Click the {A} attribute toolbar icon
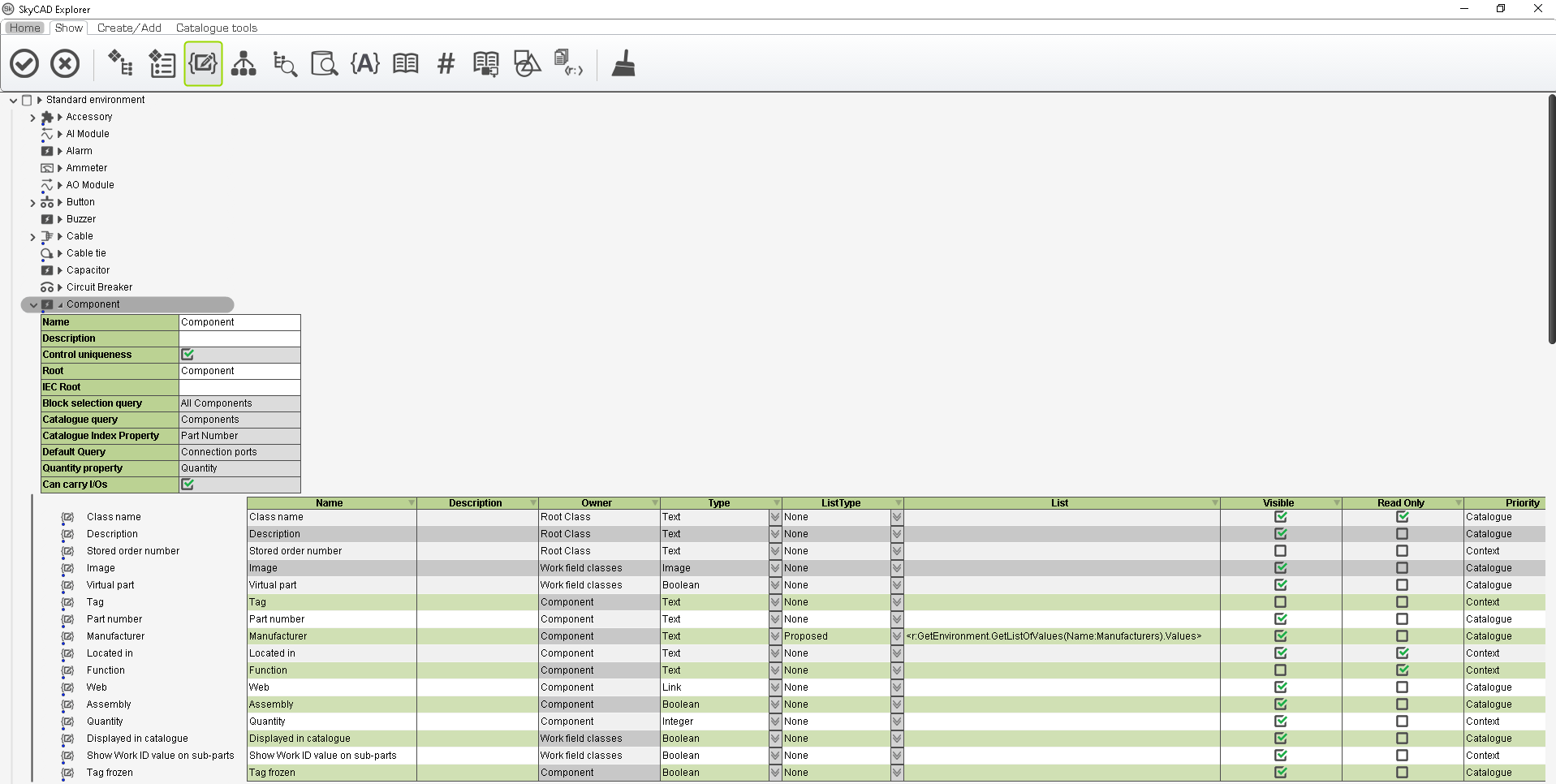Image resolution: width=1556 pixels, height=784 pixels. (364, 63)
